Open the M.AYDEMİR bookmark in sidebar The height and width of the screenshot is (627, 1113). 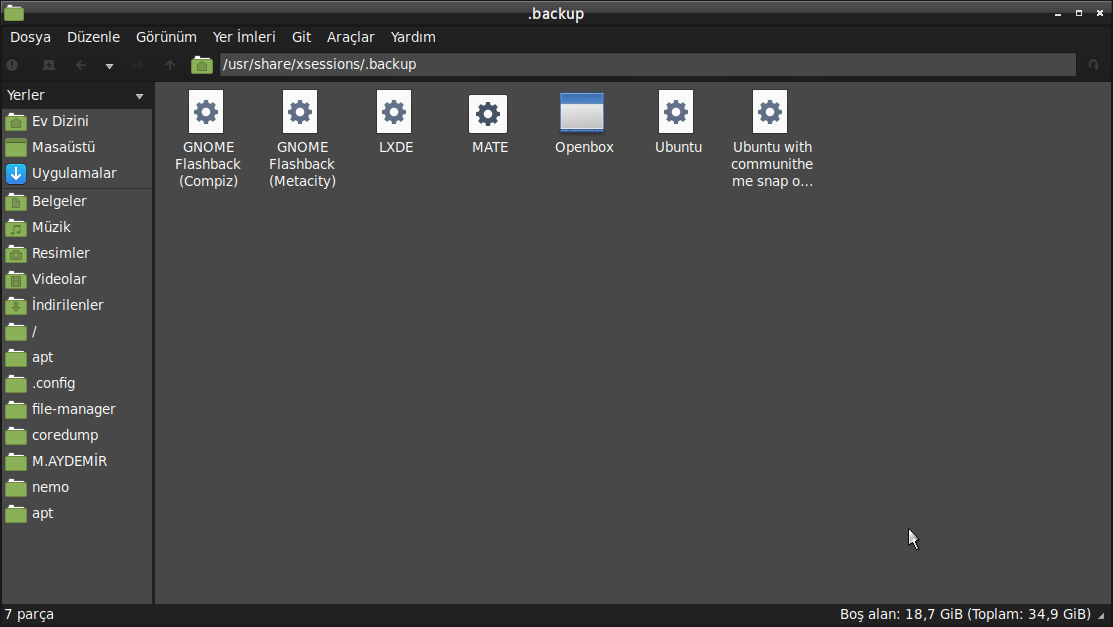click(x=77, y=462)
